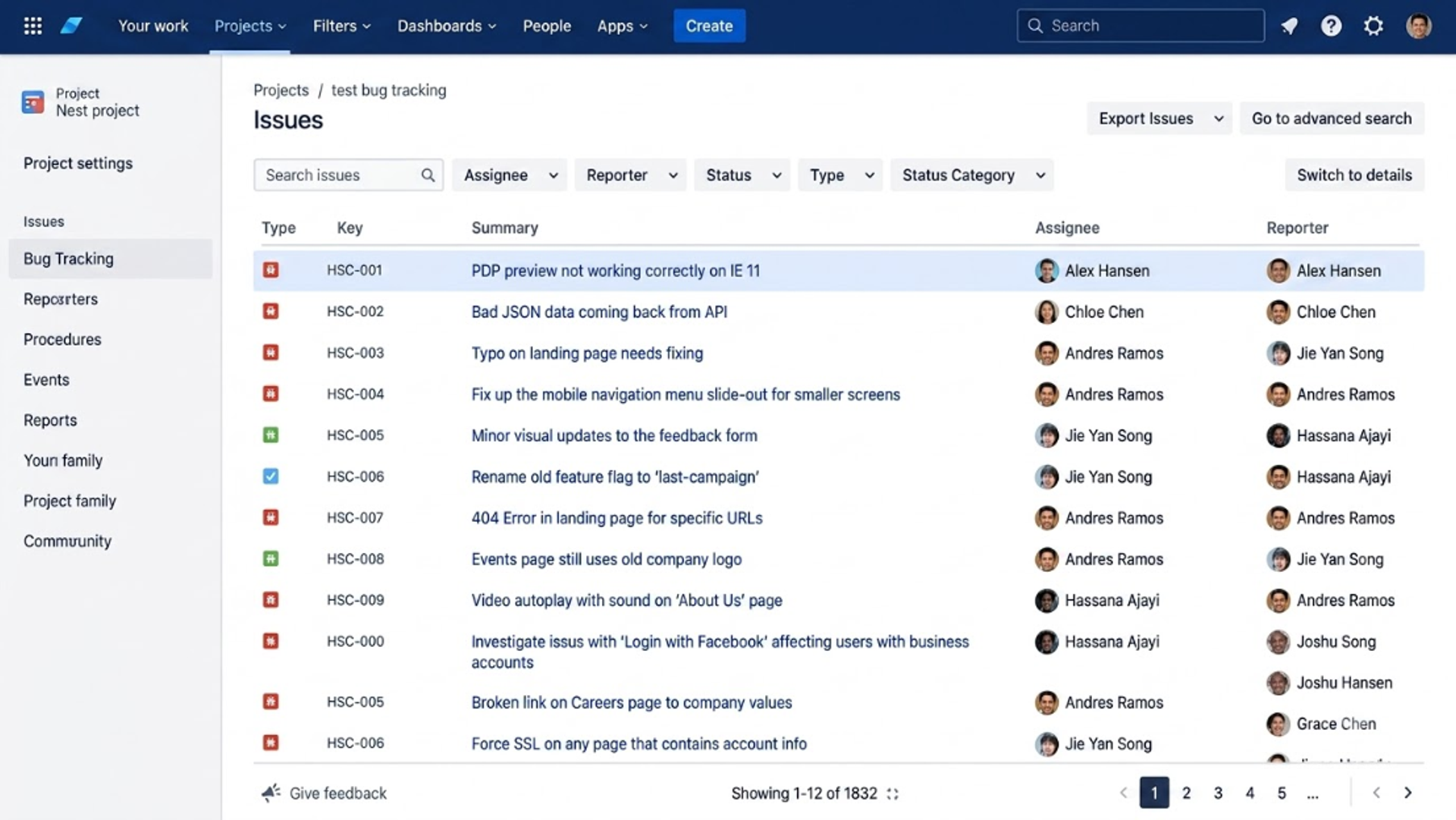The height and width of the screenshot is (820, 1456).
Task: Click Chloe Chen assignee avatar on HSC-002
Action: click(1046, 312)
